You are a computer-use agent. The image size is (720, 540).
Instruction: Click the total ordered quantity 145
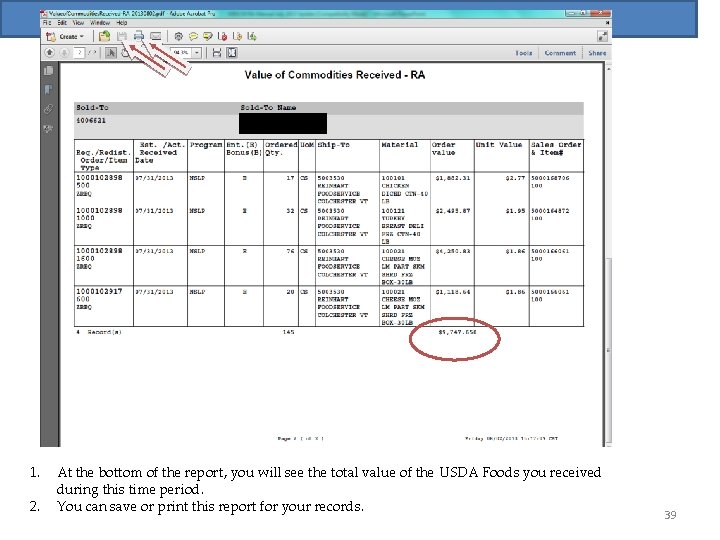(x=288, y=332)
